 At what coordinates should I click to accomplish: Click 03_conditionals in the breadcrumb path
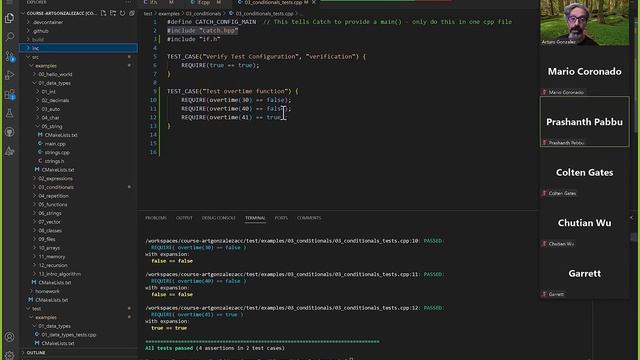click(203, 13)
